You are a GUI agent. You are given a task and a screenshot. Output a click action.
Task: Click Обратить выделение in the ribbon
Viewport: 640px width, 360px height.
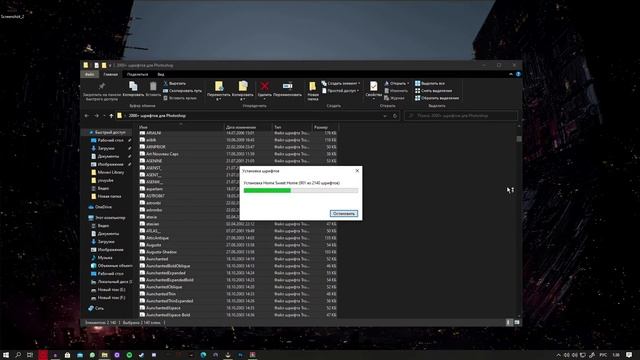tap(437, 98)
